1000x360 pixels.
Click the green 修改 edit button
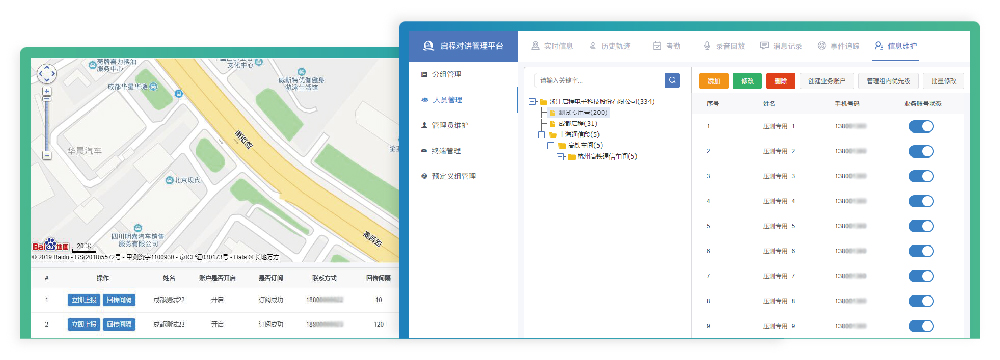click(x=747, y=81)
